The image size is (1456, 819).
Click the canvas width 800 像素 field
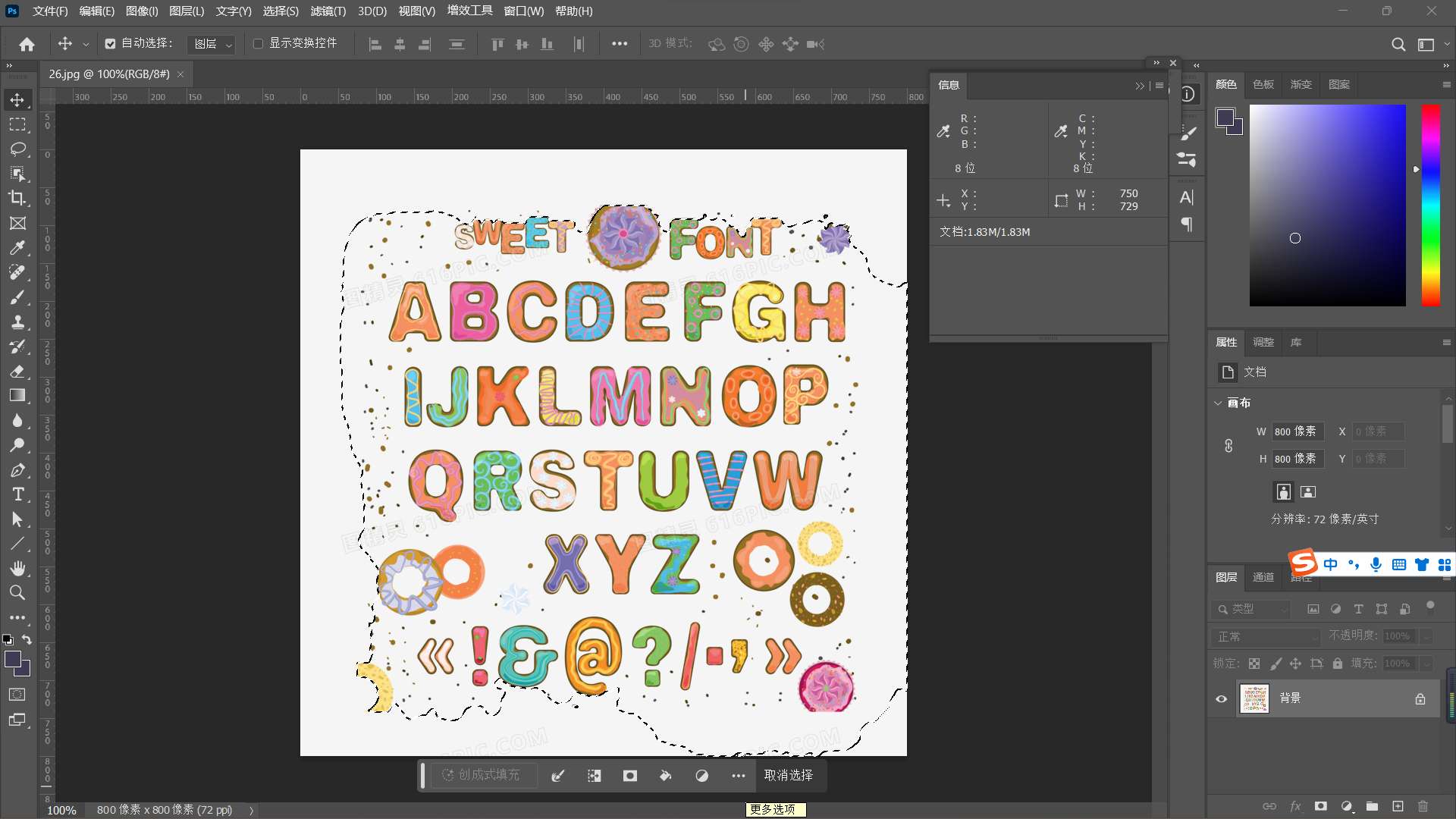[x=1298, y=431]
